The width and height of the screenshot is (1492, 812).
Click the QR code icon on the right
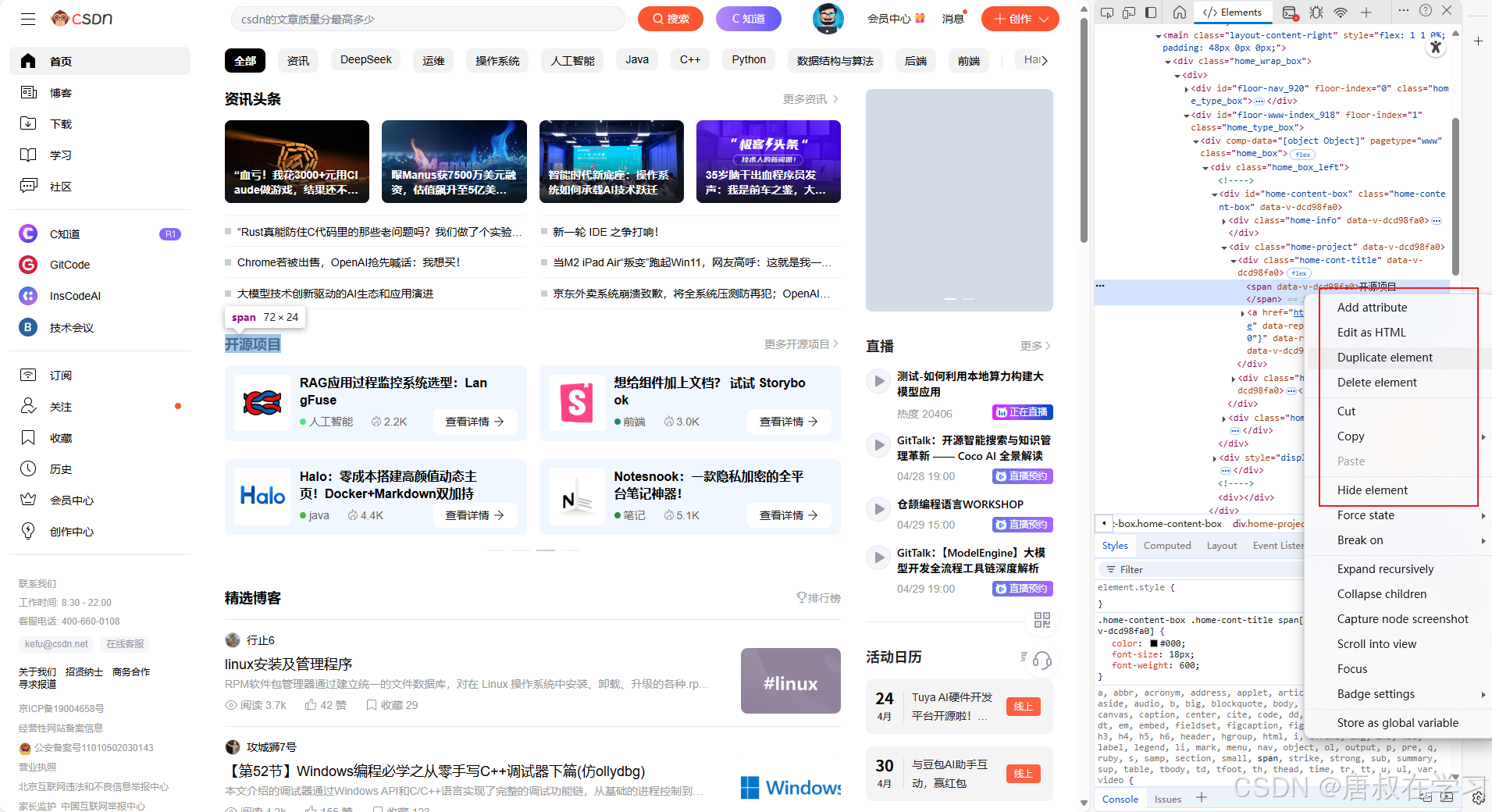pos(1042,620)
